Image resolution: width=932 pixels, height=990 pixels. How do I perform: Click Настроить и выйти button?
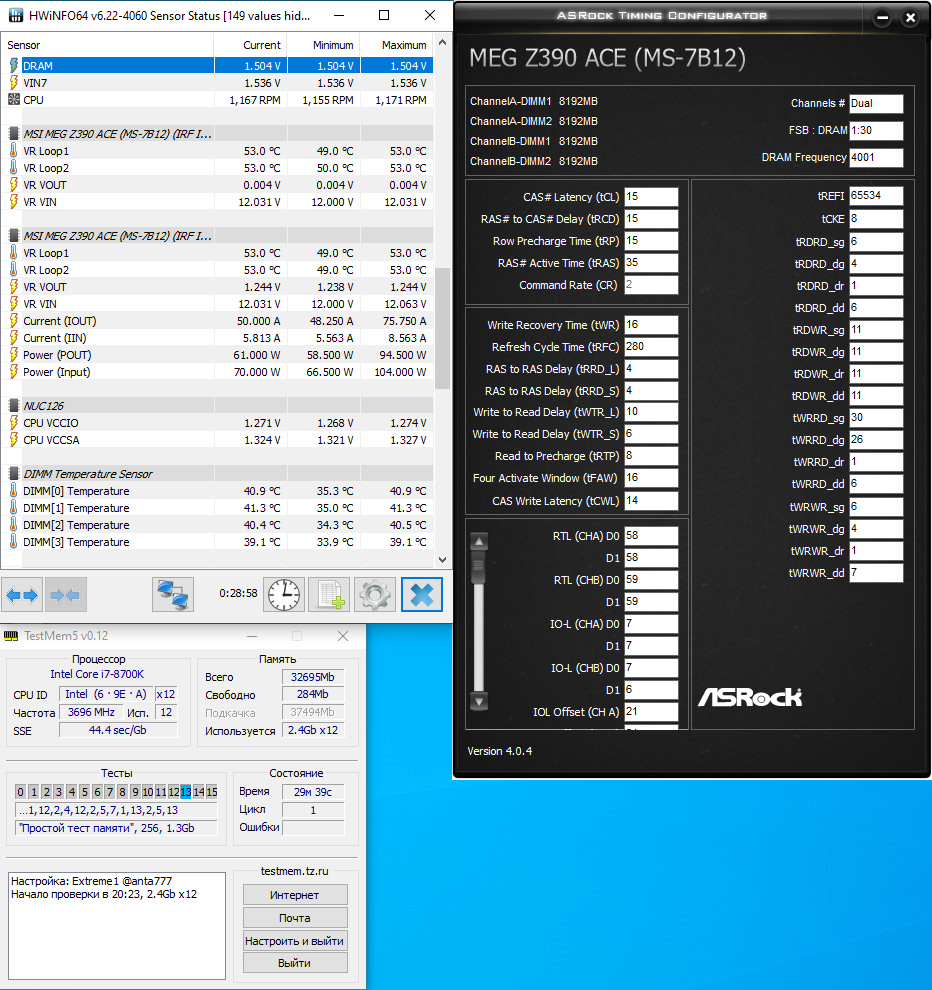tap(295, 940)
